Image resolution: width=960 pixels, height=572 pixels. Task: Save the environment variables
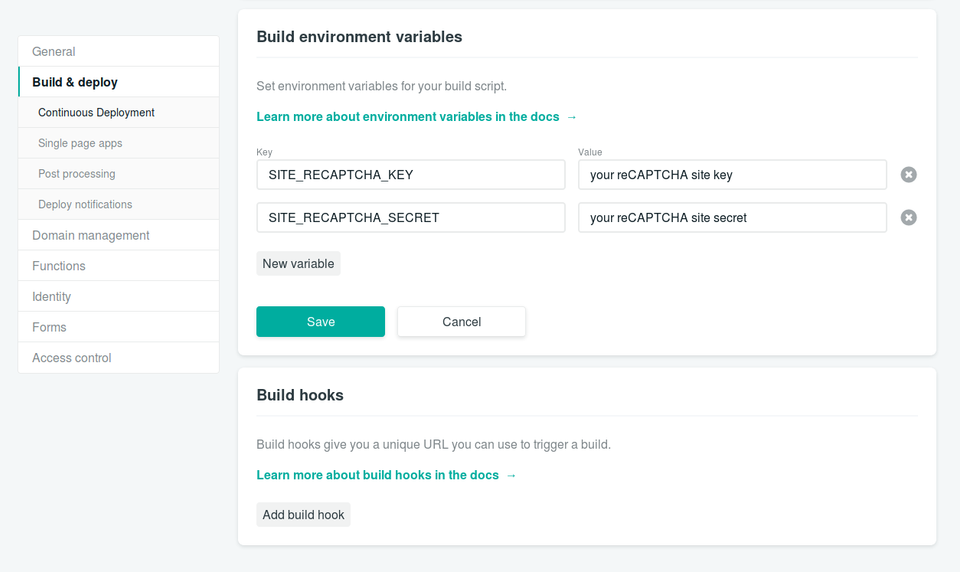[x=320, y=322]
